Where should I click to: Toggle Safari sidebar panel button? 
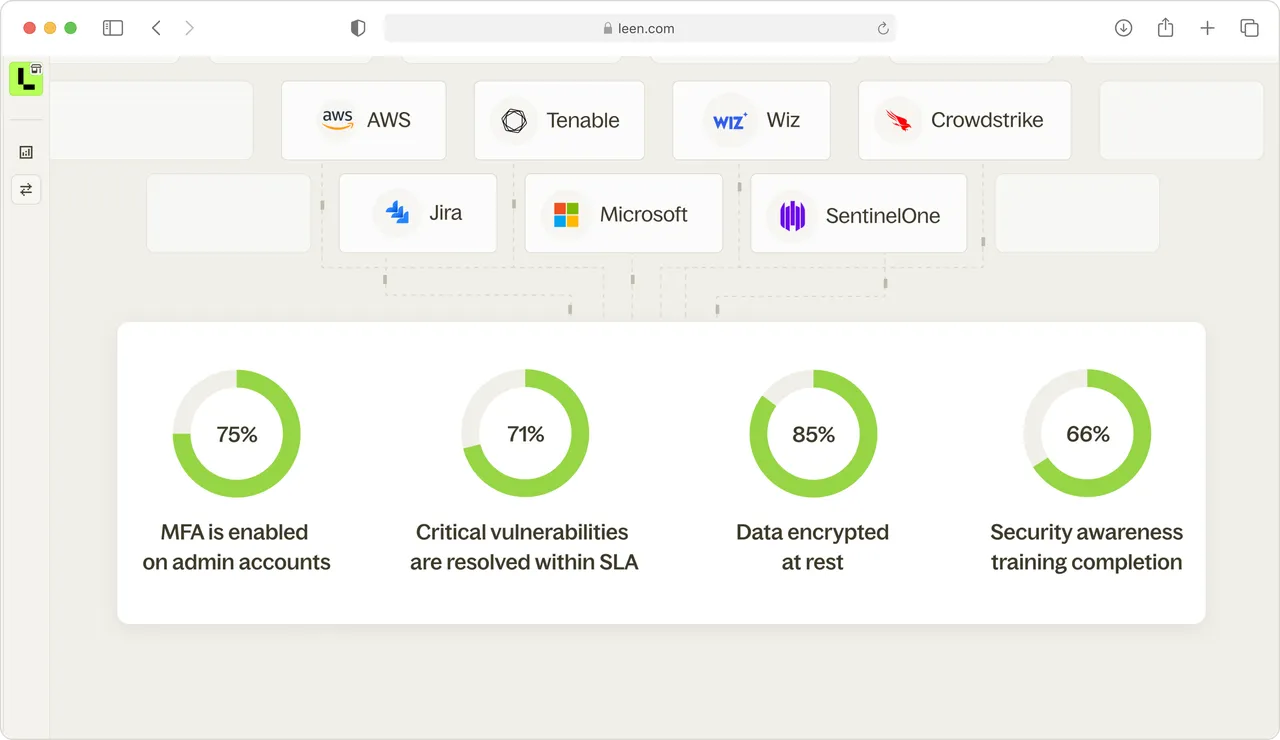pos(113,28)
